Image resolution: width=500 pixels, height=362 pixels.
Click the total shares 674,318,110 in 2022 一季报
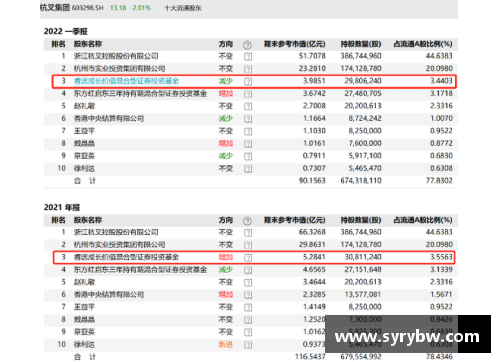pyautogui.click(x=361, y=181)
